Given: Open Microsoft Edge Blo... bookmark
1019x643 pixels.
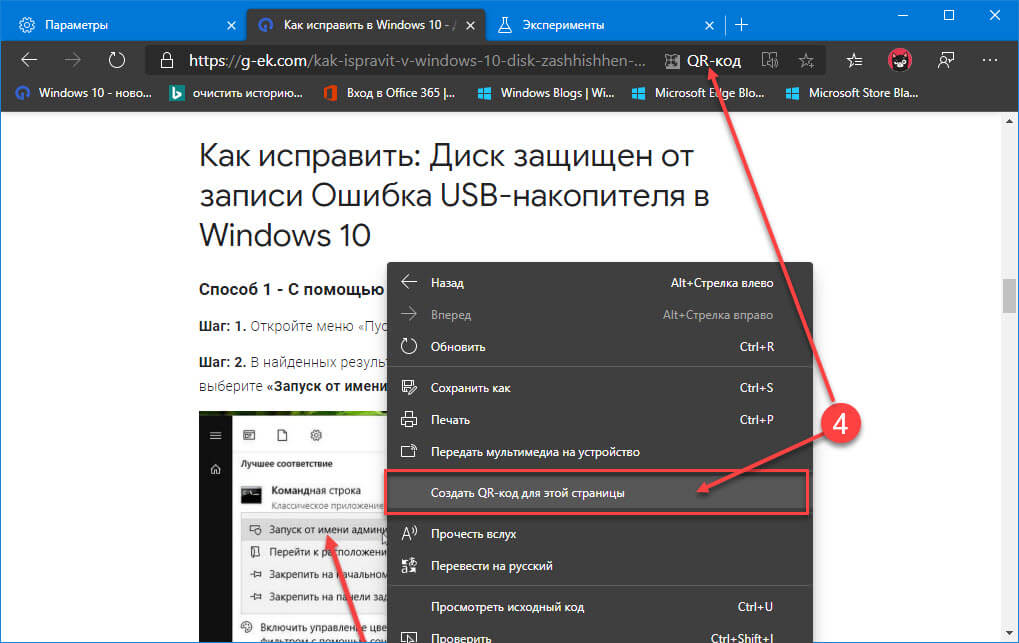Looking at the screenshot, I should coord(699,93).
